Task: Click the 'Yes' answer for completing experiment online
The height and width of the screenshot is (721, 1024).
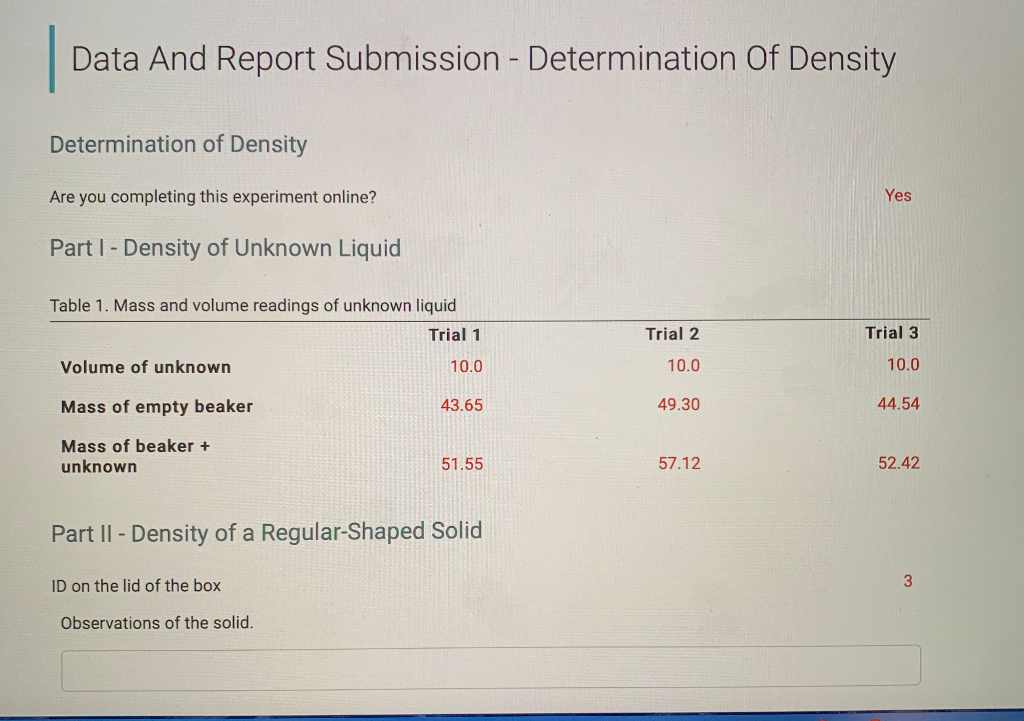Action: (897, 196)
